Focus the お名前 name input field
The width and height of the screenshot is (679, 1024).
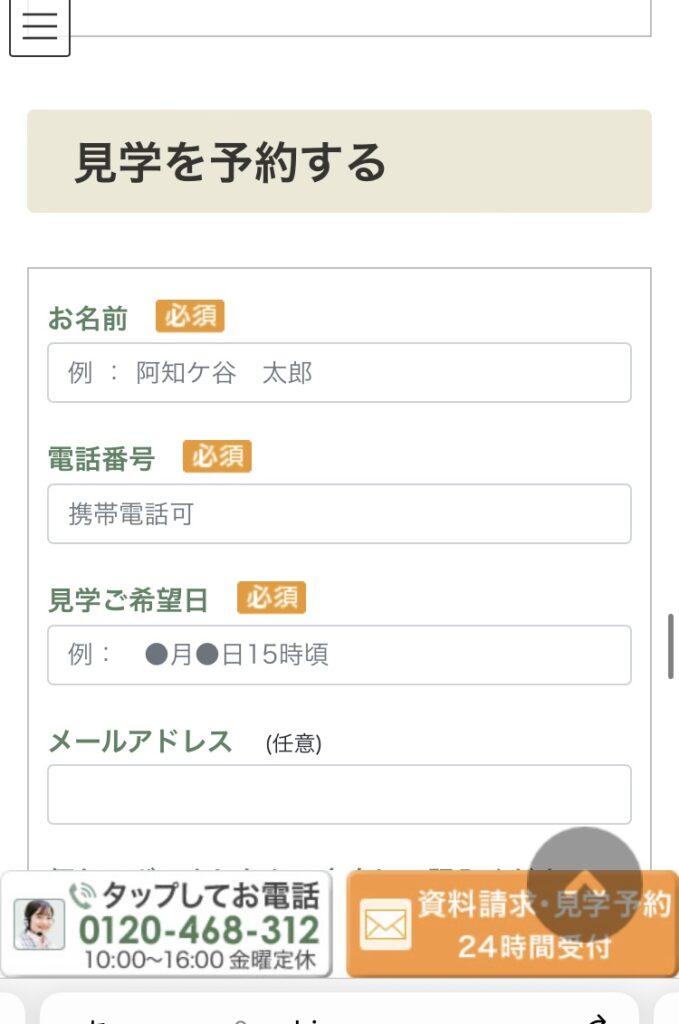coord(340,372)
